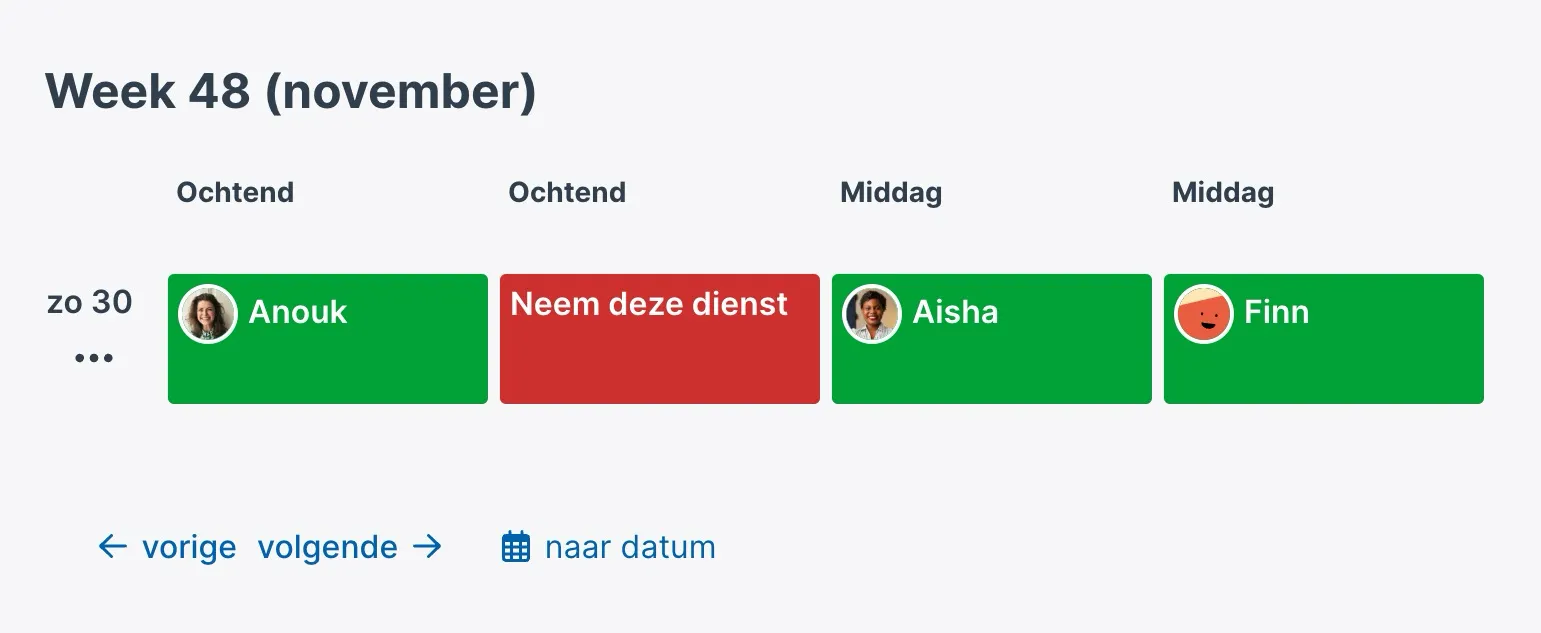The height and width of the screenshot is (633, 1541).
Task: Click the Middag header above Finn's shift
Action: pyautogui.click(x=1223, y=192)
